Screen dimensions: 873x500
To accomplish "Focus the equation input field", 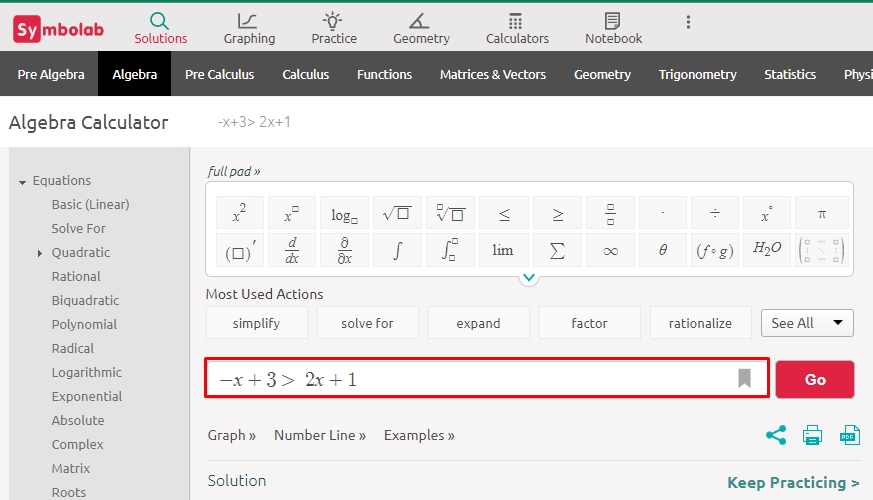I will click(487, 378).
